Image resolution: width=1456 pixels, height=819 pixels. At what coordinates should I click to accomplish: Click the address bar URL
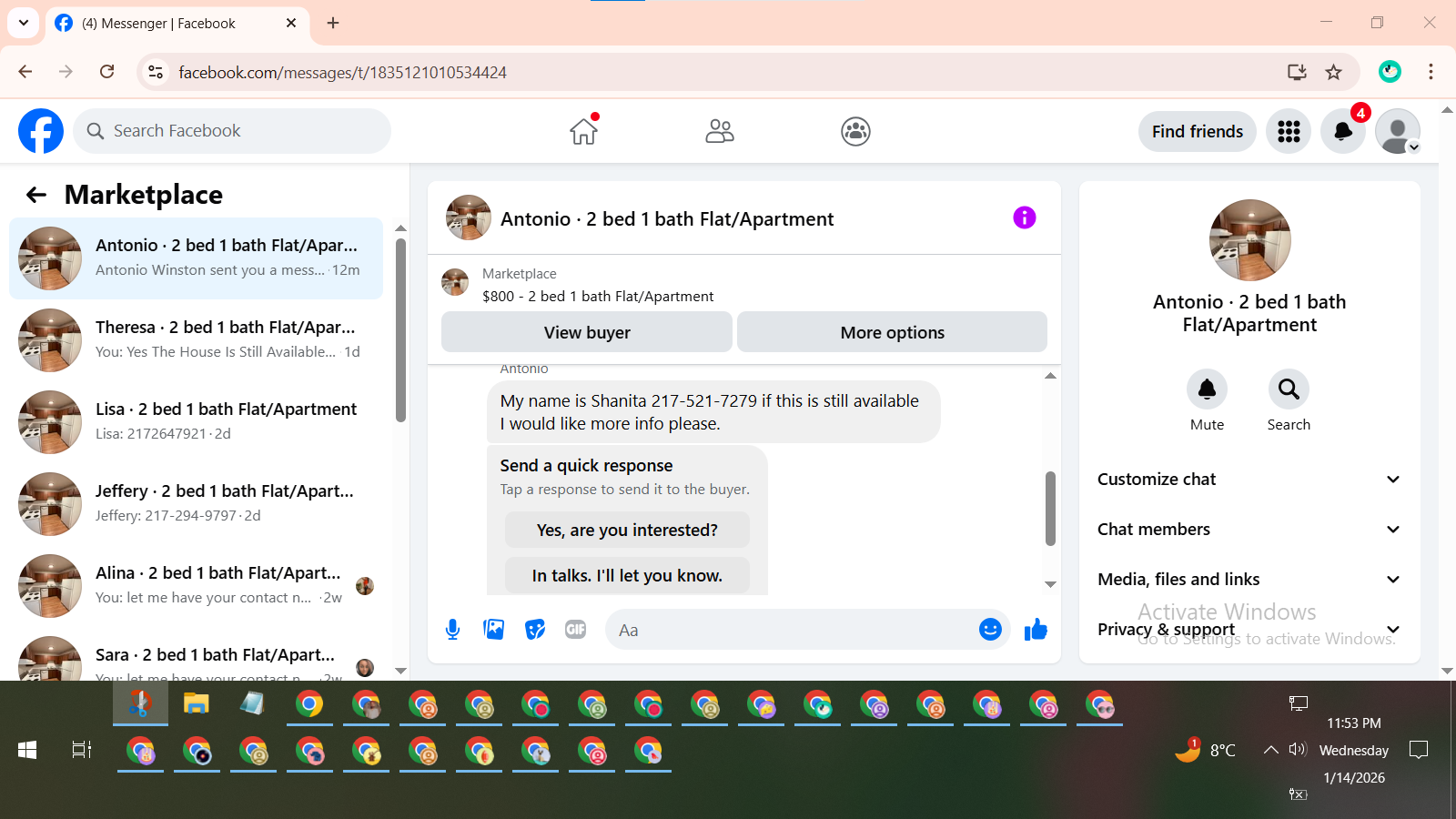tap(342, 72)
